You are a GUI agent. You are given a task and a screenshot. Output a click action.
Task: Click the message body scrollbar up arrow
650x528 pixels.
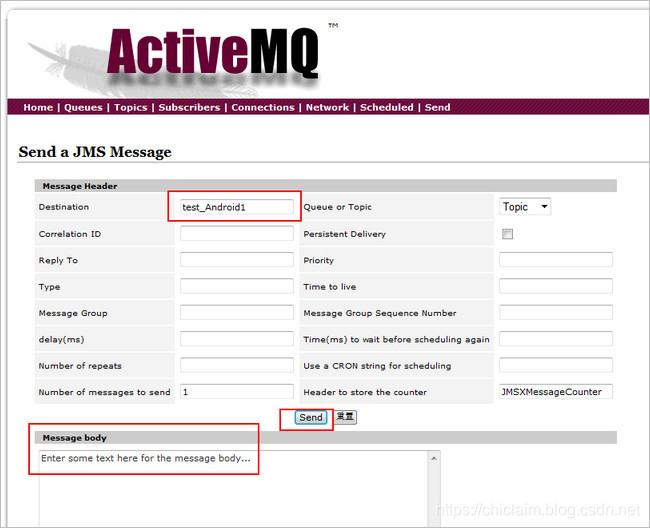tap(434, 458)
